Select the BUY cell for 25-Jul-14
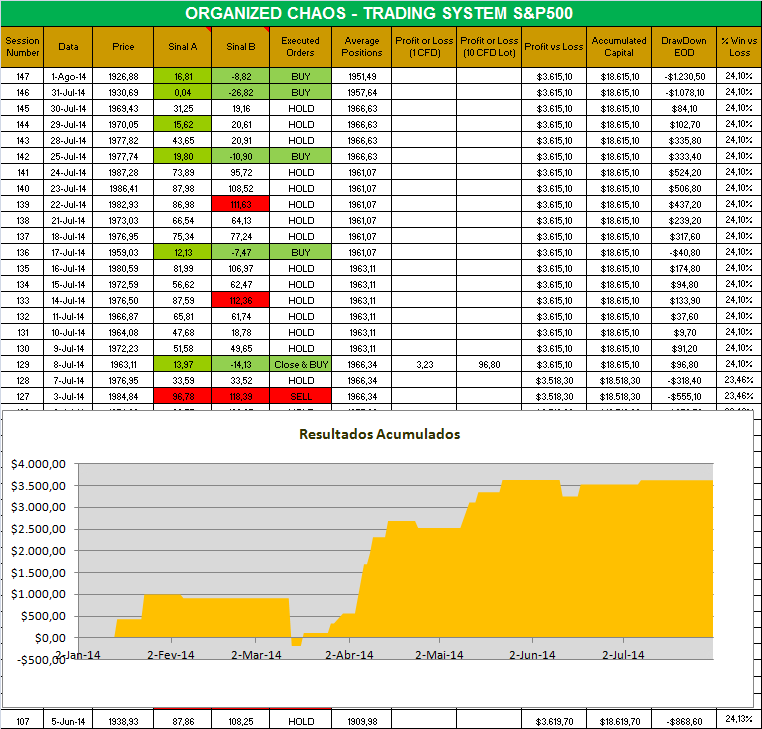Screen dimensions: 762x729 point(300,156)
